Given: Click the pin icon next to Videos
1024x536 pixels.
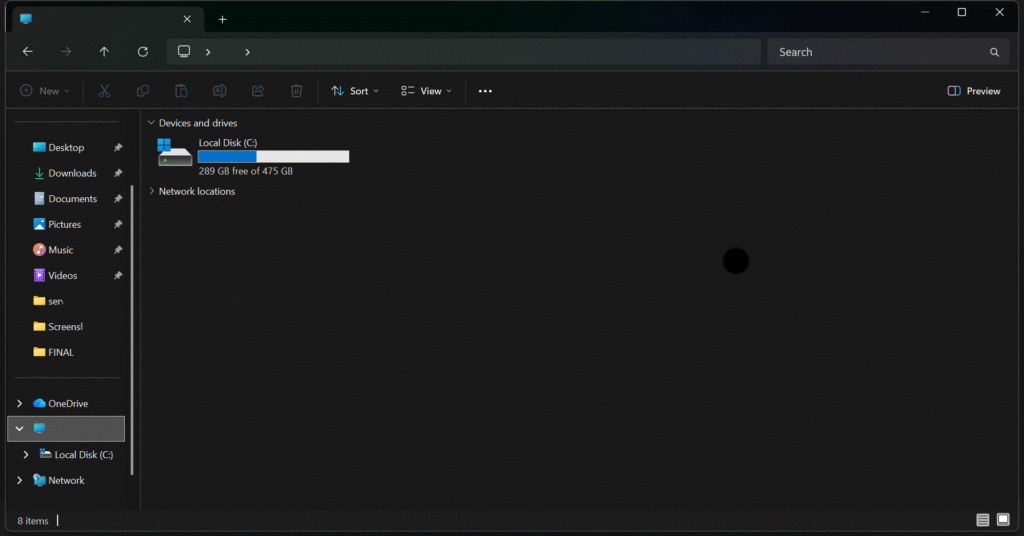Looking at the screenshot, I should [x=118, y=276].
